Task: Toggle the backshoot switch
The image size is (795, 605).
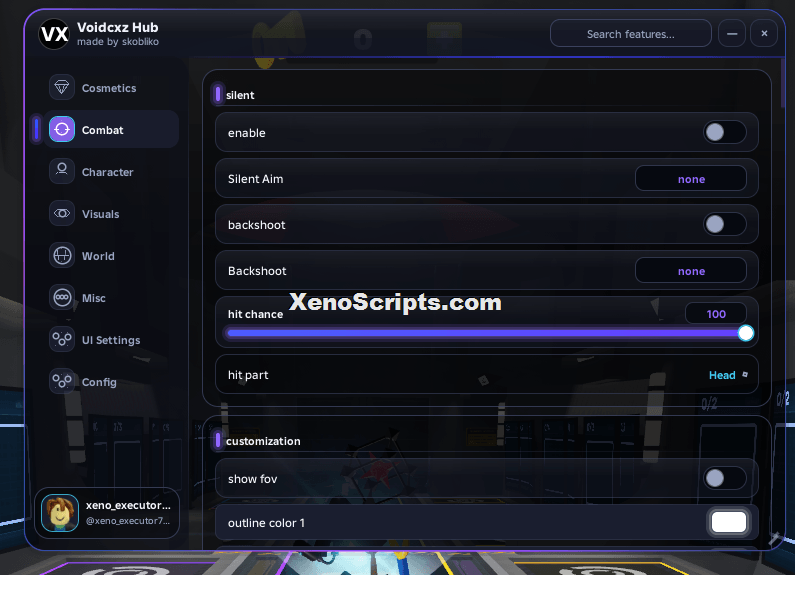Action: (725, 224)
